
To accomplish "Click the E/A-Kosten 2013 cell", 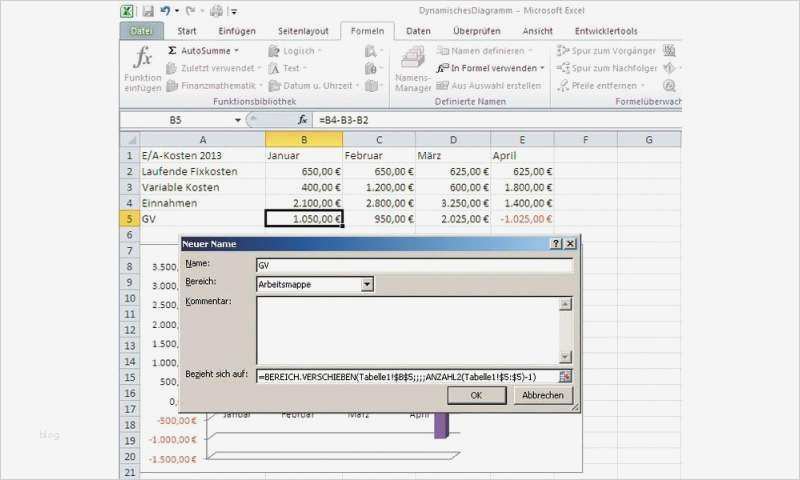I will (x=203, y=156).
